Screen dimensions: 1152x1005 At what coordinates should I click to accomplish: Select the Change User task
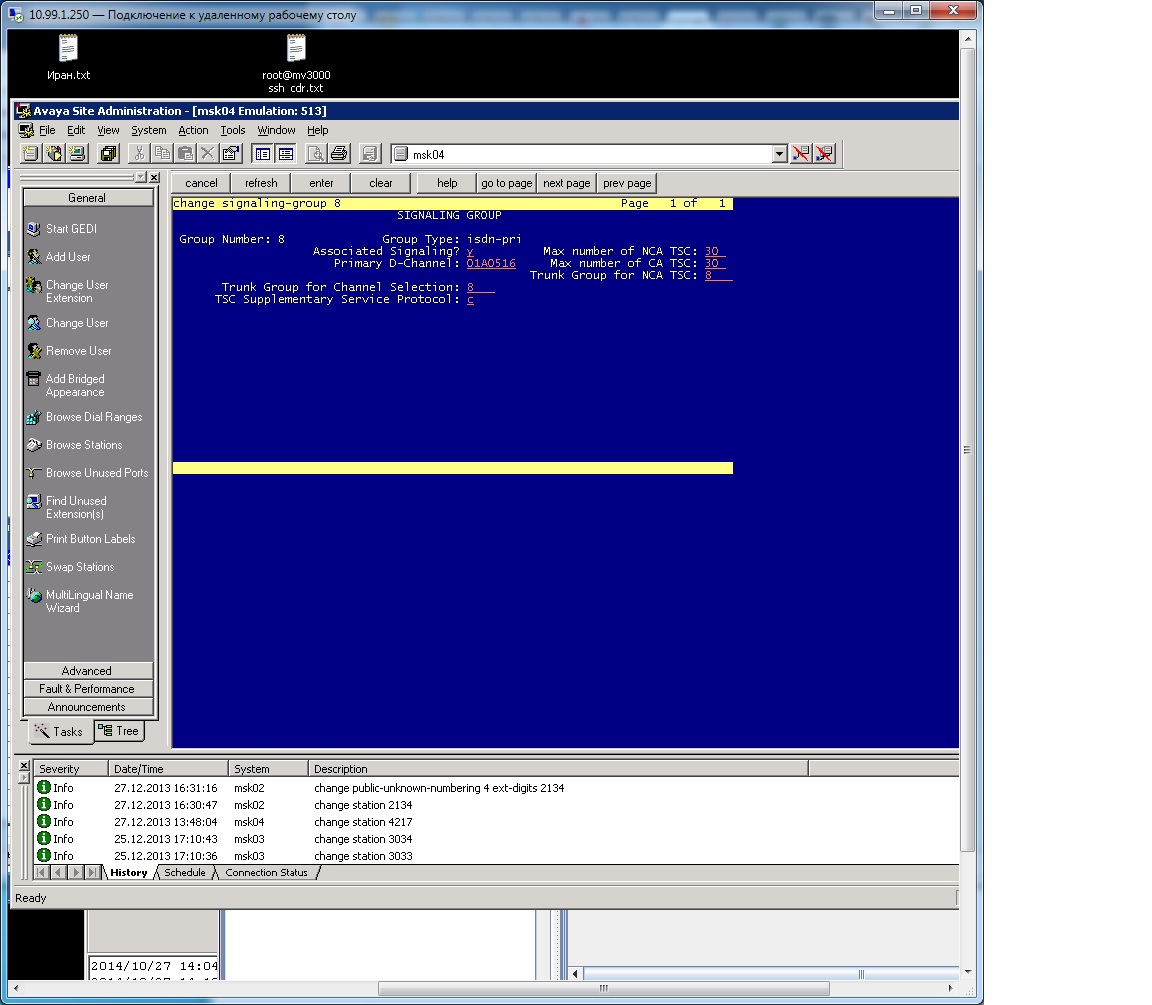coord(67,323)
